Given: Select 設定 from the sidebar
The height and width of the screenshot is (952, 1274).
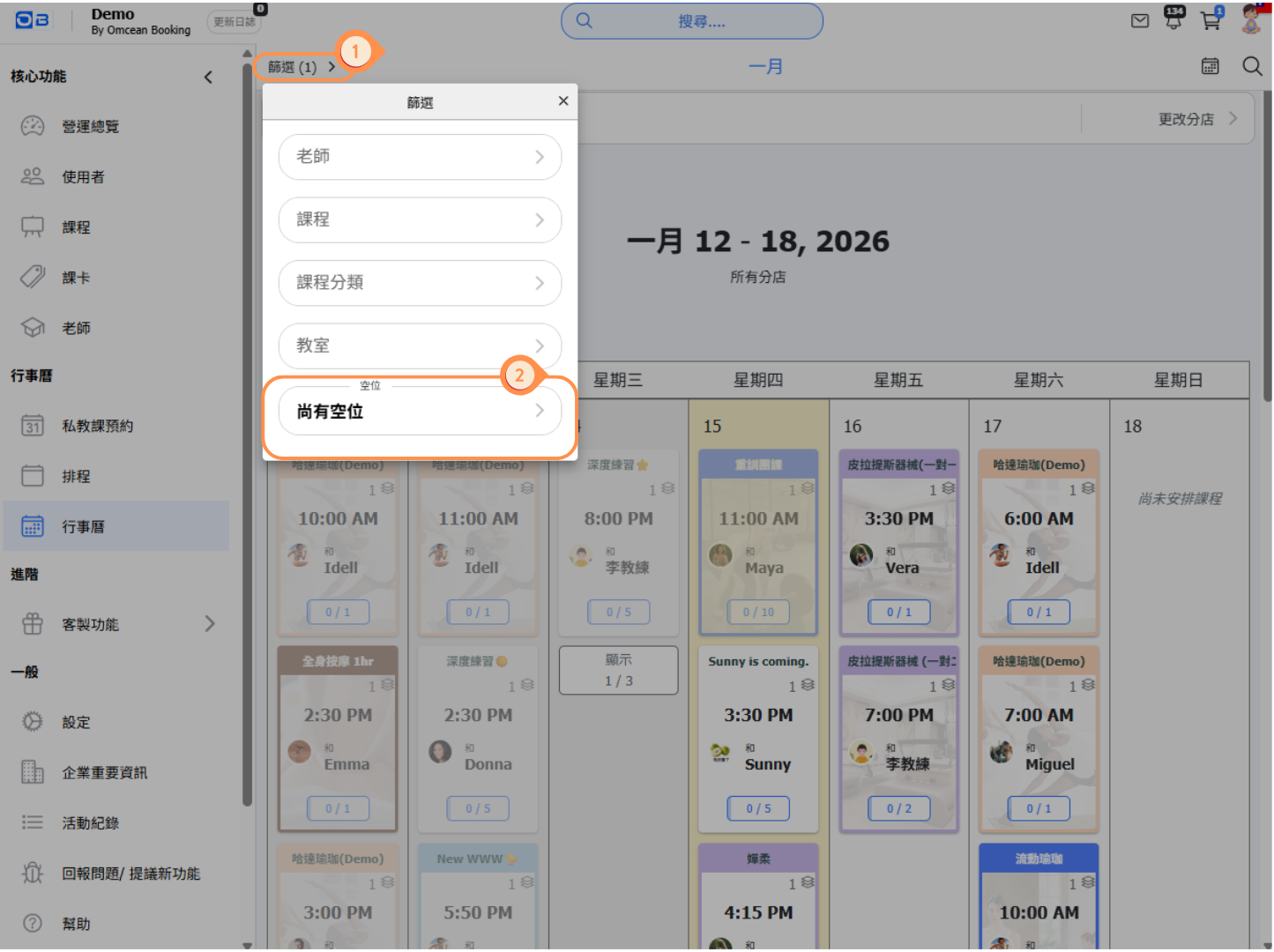Looking at the screenshot, I should click(x=76, y=723).
